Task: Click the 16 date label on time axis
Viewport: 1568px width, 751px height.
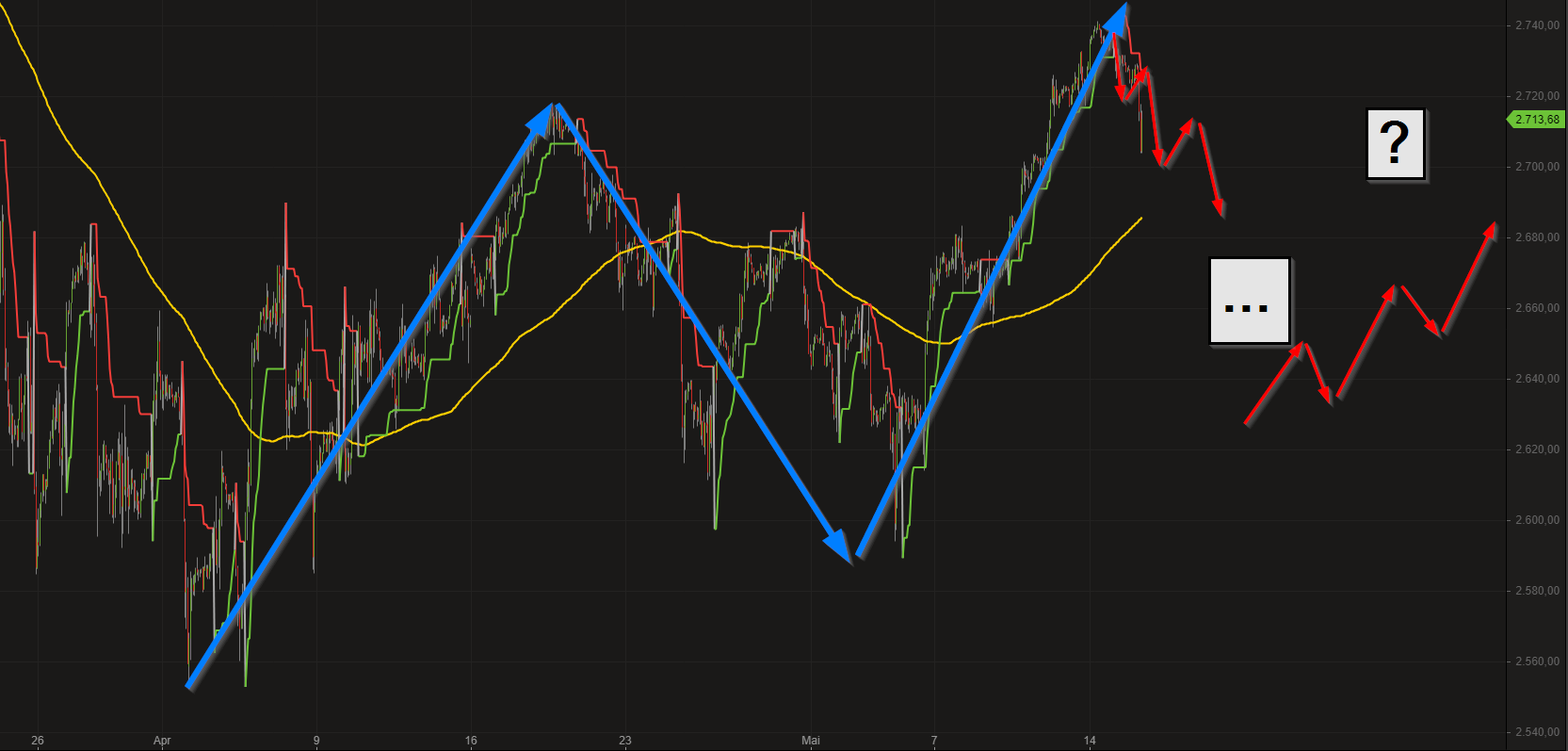Action: [x=471, y=741]
